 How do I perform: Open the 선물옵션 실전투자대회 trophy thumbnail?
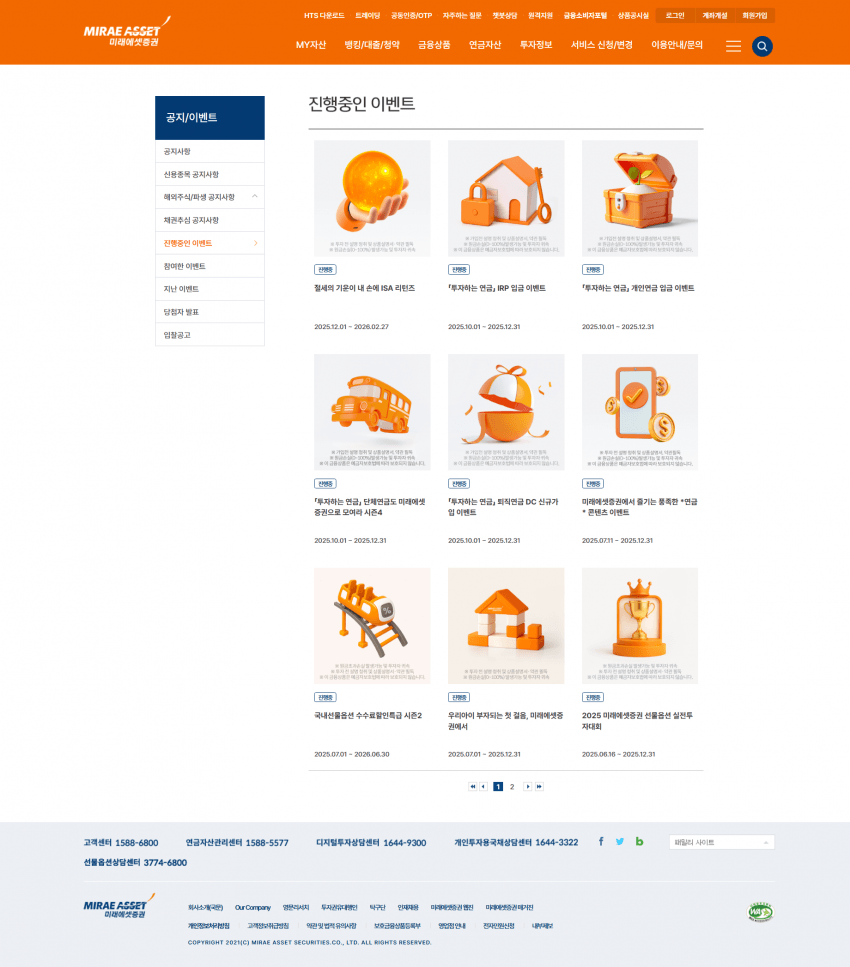[640, 626]
